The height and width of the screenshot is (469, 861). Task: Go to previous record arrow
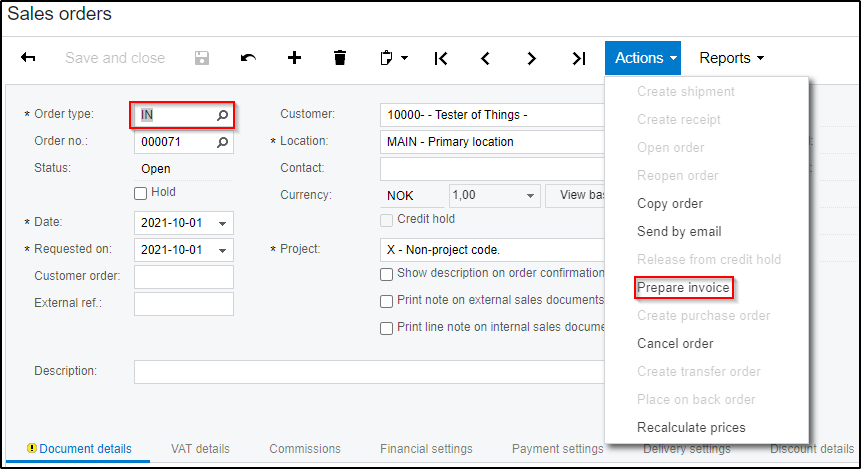(485, 58)
